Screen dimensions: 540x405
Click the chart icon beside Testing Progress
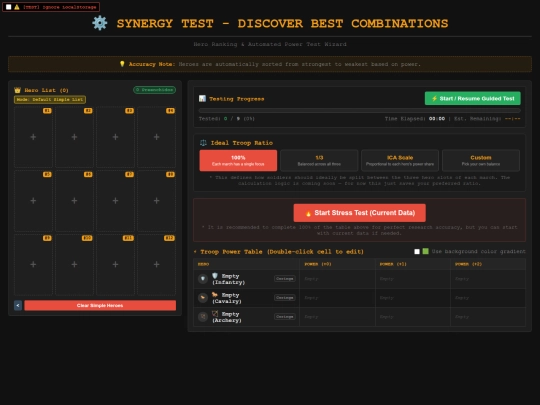click(x=202, y=98)
